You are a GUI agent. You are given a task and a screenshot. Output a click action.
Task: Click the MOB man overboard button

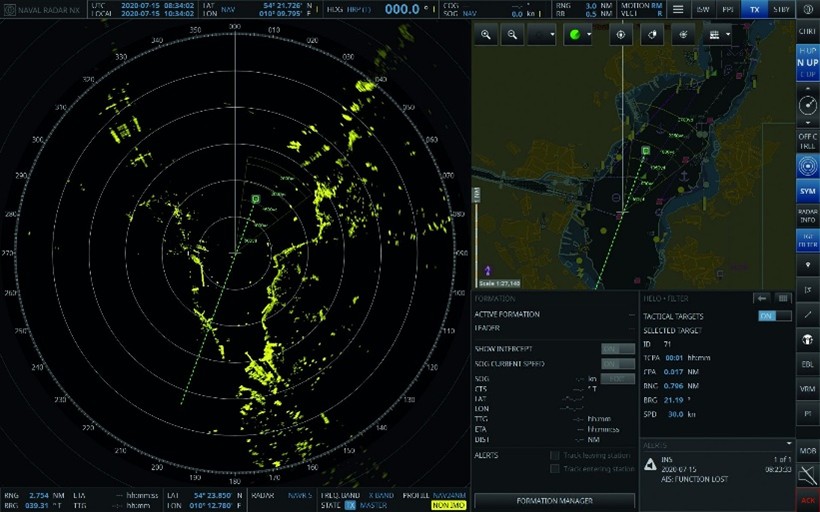coord(807,451)
